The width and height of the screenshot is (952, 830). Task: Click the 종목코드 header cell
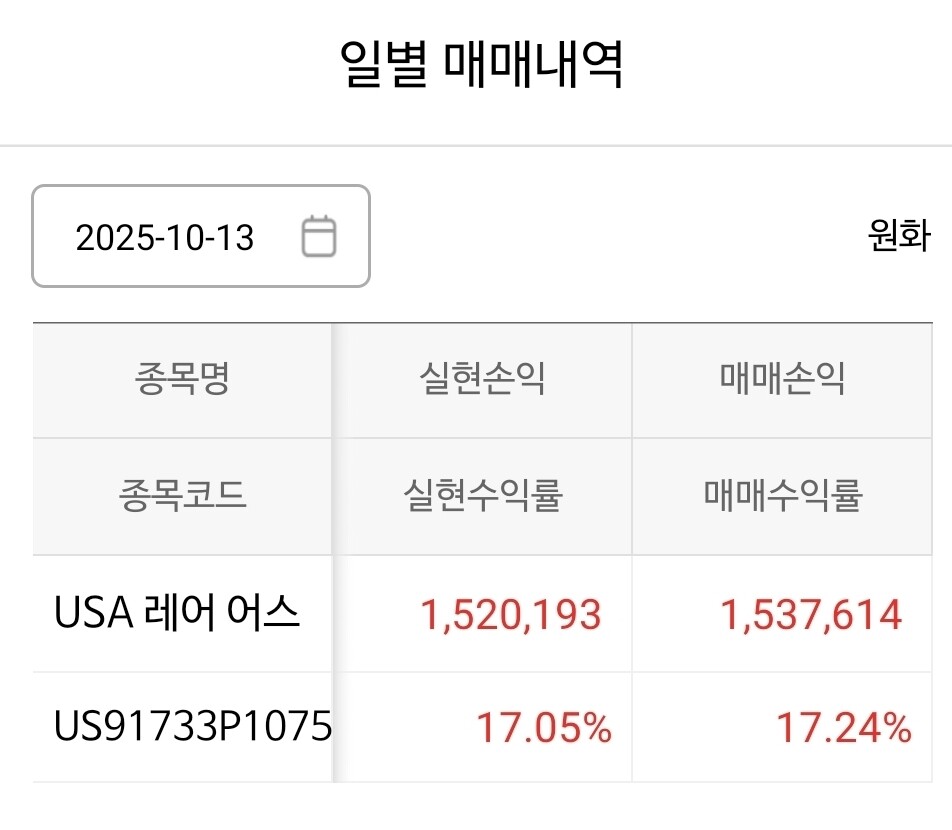click(182, 496)
